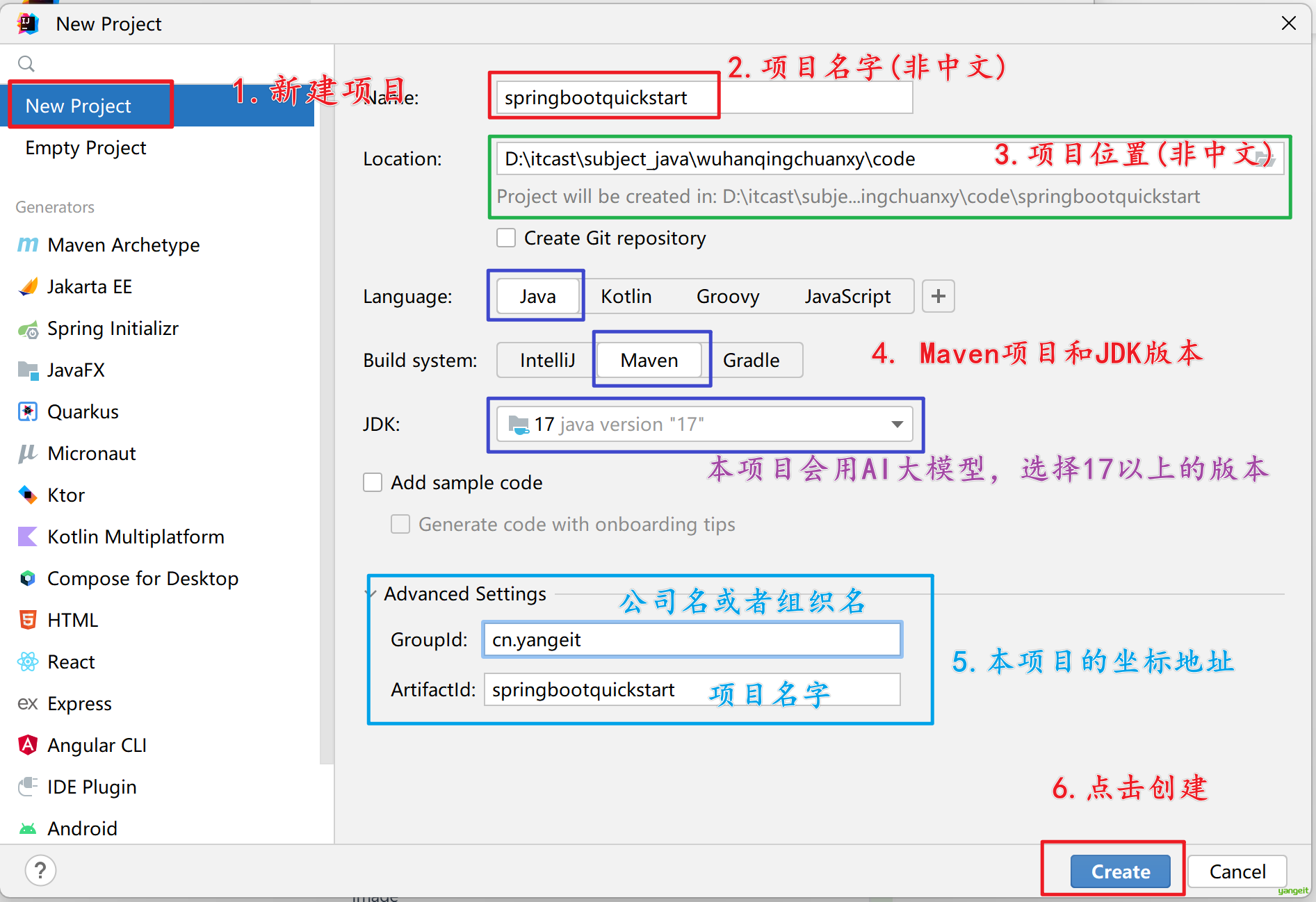Click the React generator icon
Image resolution: width=1316 pixels, height=902 pixels.
28,662
